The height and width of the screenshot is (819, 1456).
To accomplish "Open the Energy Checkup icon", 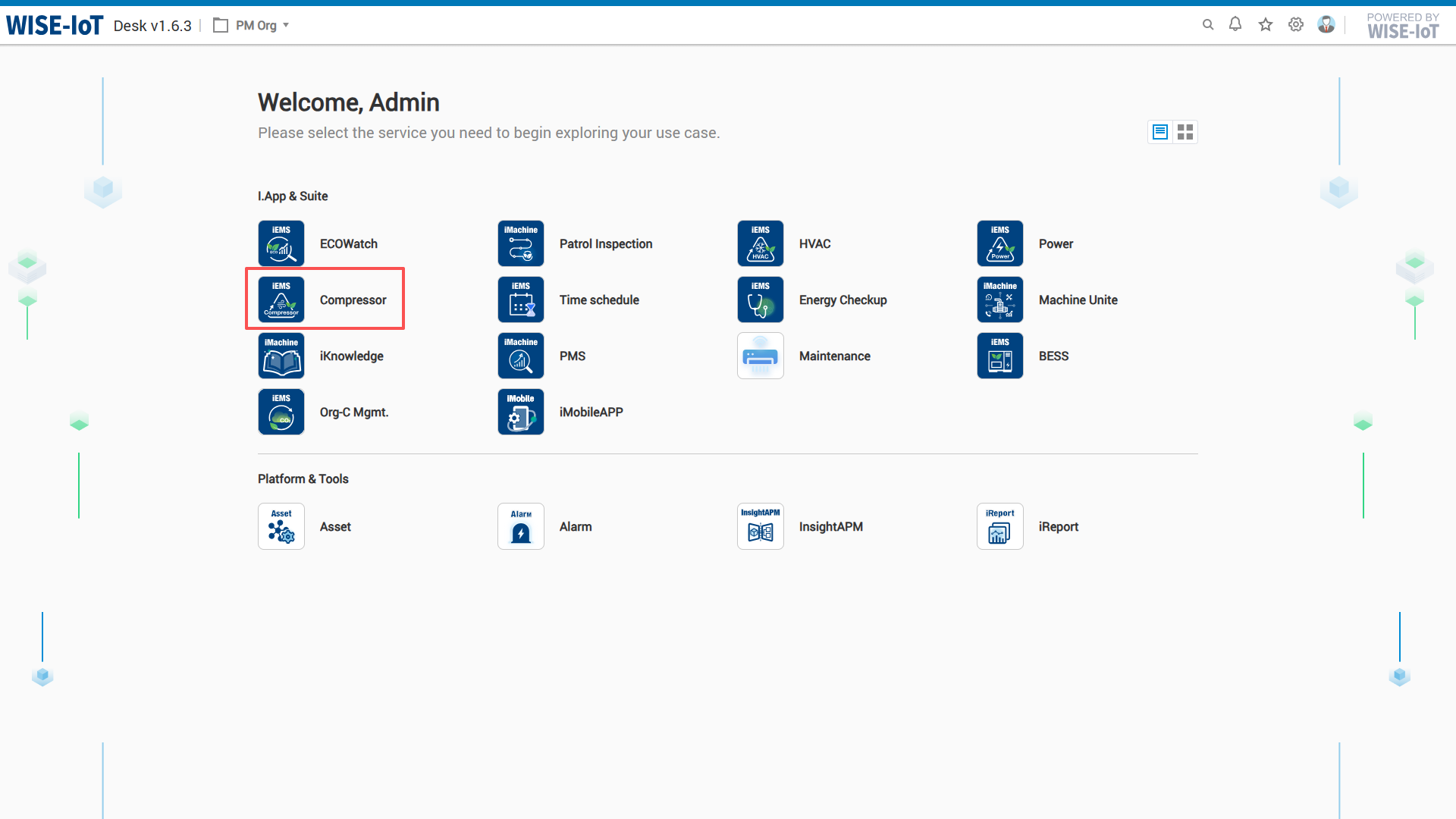I will [x=760, y=300].
